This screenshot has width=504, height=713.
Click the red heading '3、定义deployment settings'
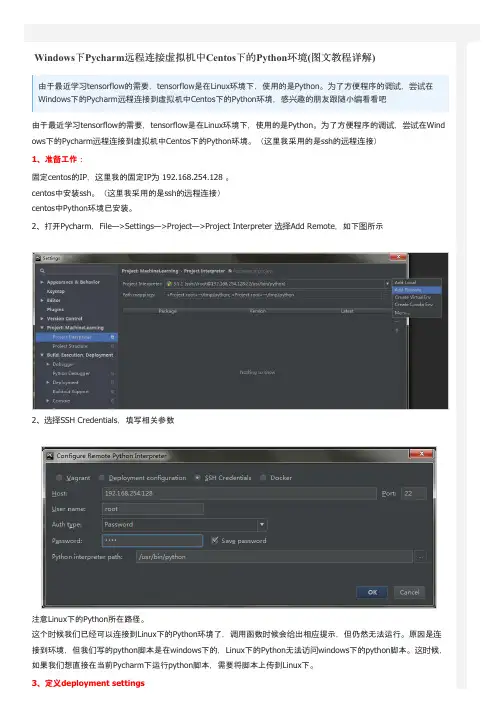pos(88,683)
